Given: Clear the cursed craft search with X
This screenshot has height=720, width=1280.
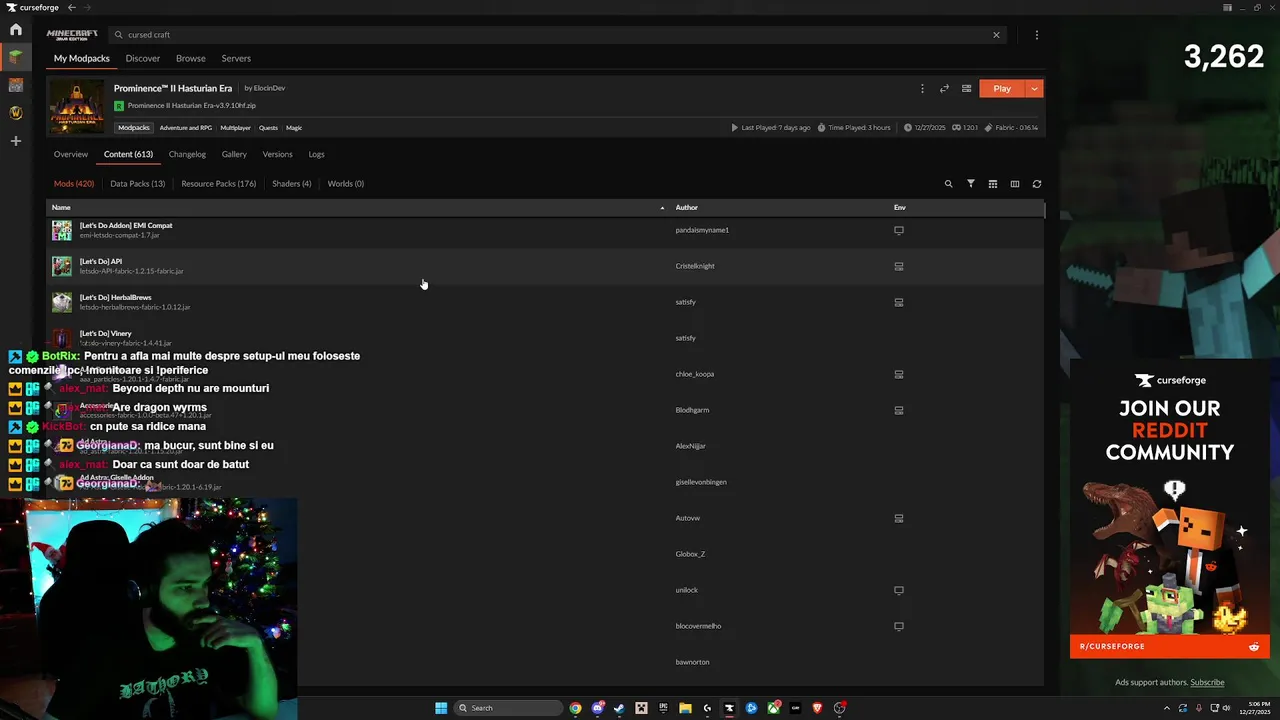Looking at the screenshot, I should pyautogui.click(x=996, y=35).
